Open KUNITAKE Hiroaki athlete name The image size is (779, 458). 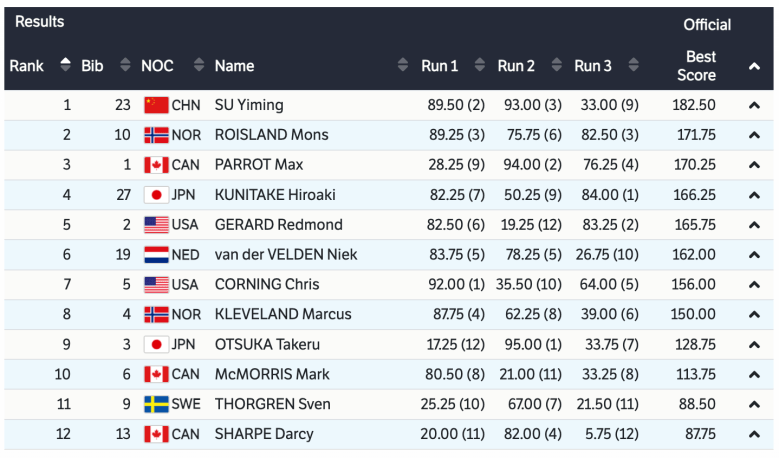277,195
